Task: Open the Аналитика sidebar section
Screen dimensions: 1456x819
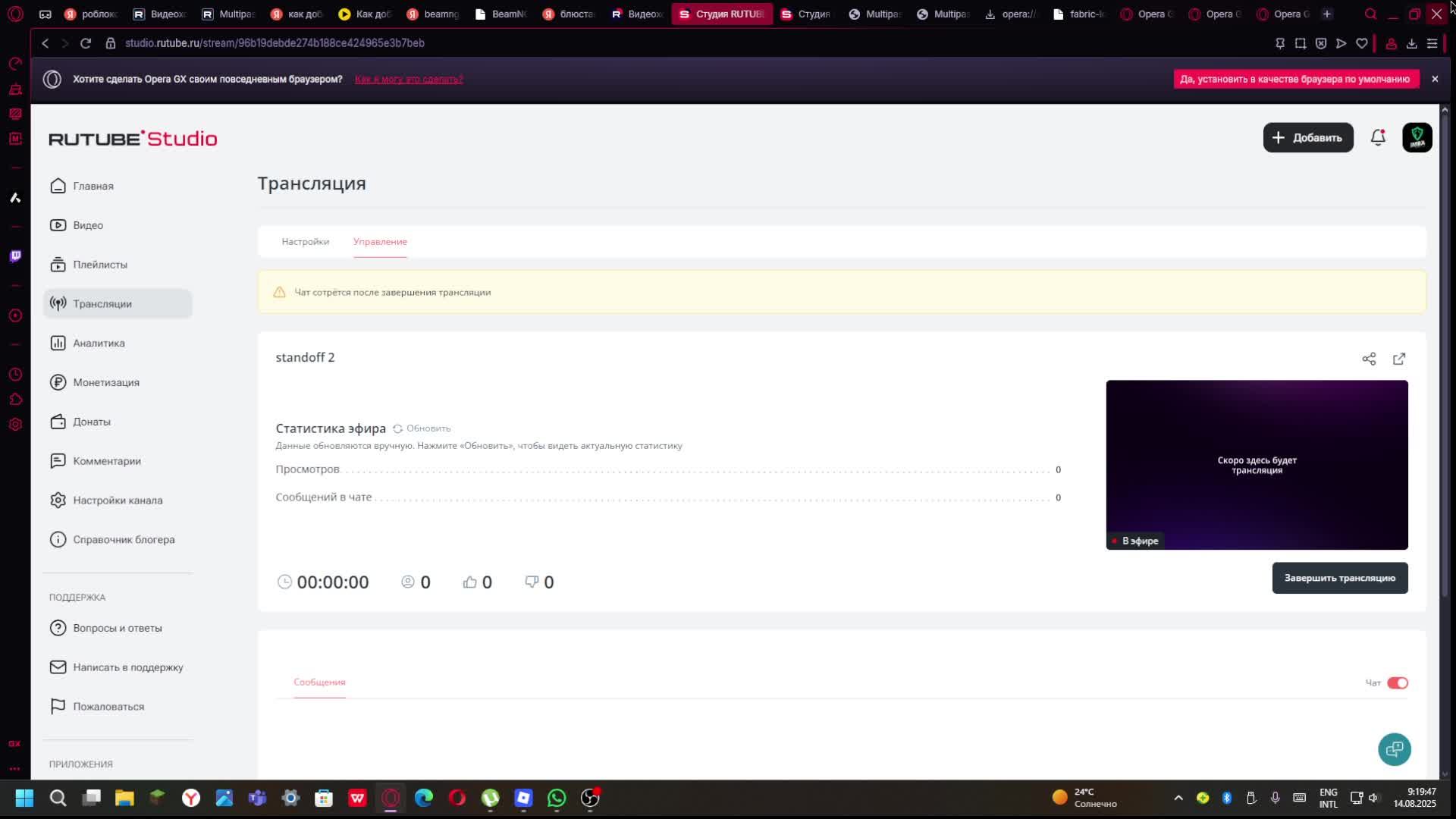Action: click(x=99, y=343)
